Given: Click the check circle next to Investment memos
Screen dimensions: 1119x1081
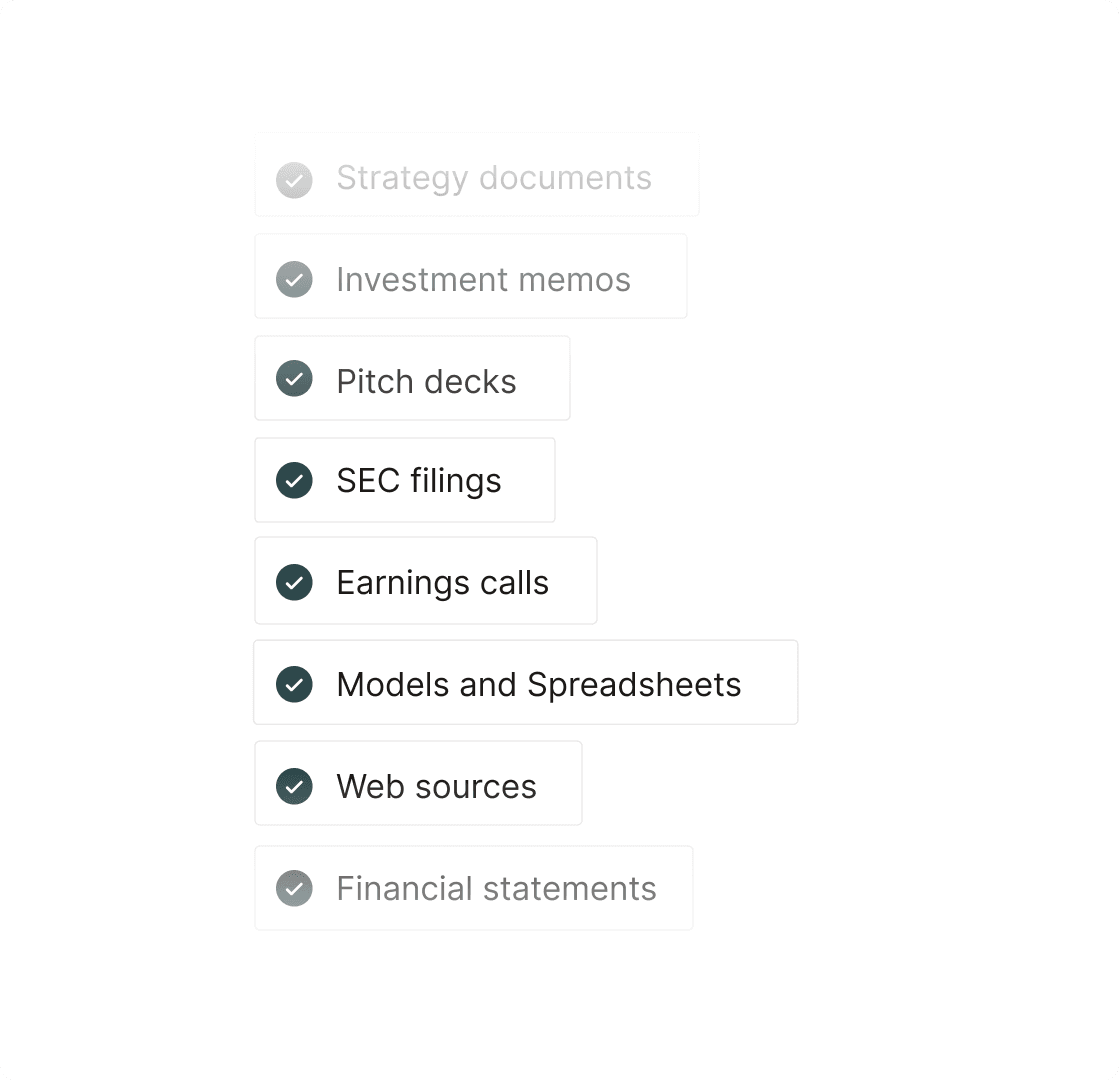Looking at the screenshot, I should click(x=294, y=279).
